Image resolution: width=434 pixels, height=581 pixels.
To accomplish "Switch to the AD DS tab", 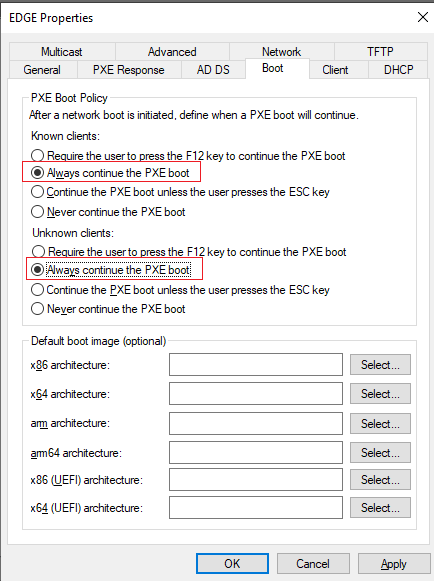I will [213, 70].
